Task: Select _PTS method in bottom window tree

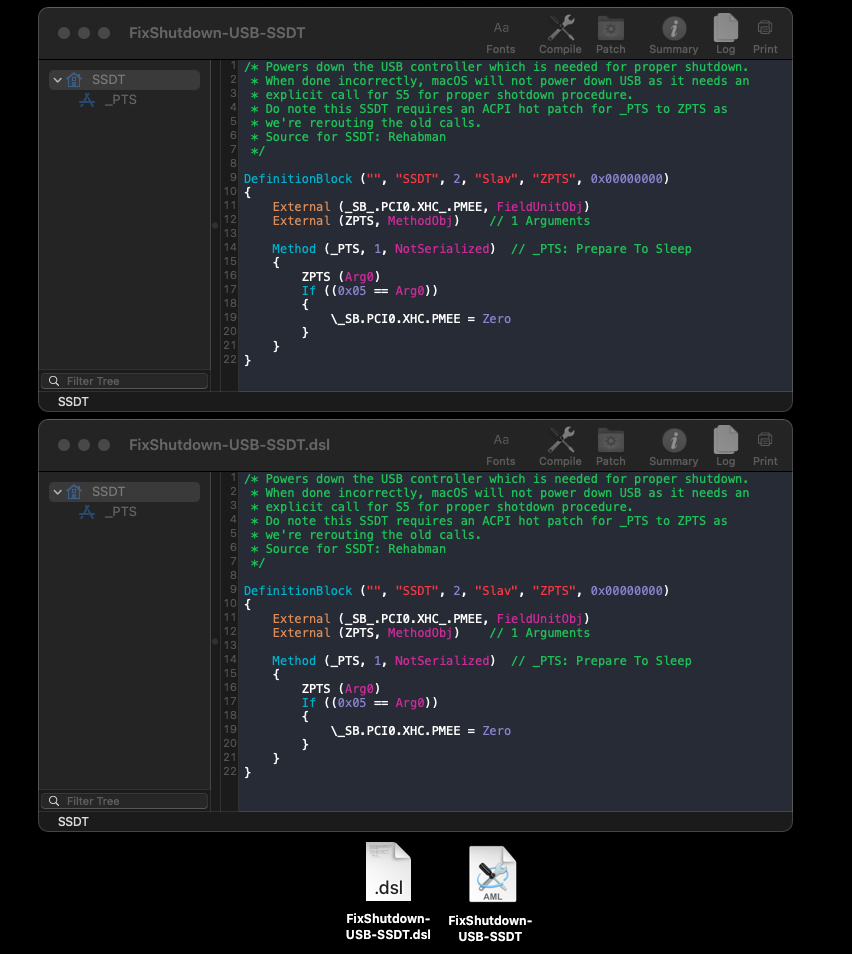Action: [120, 512]
